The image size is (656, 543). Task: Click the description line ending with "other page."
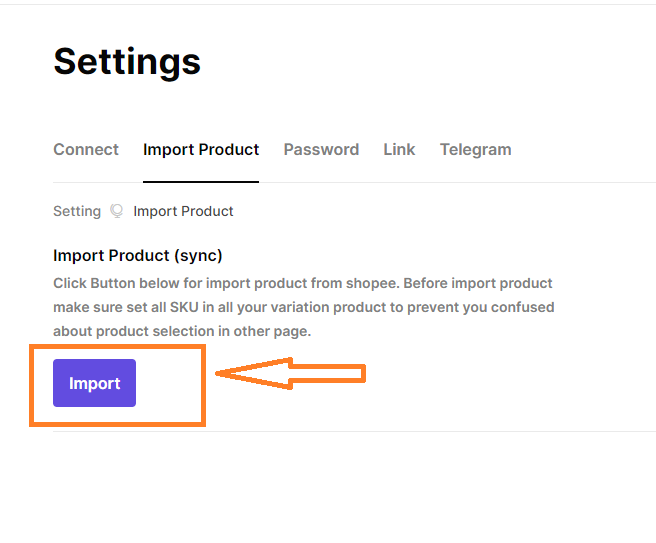[182, 331]
